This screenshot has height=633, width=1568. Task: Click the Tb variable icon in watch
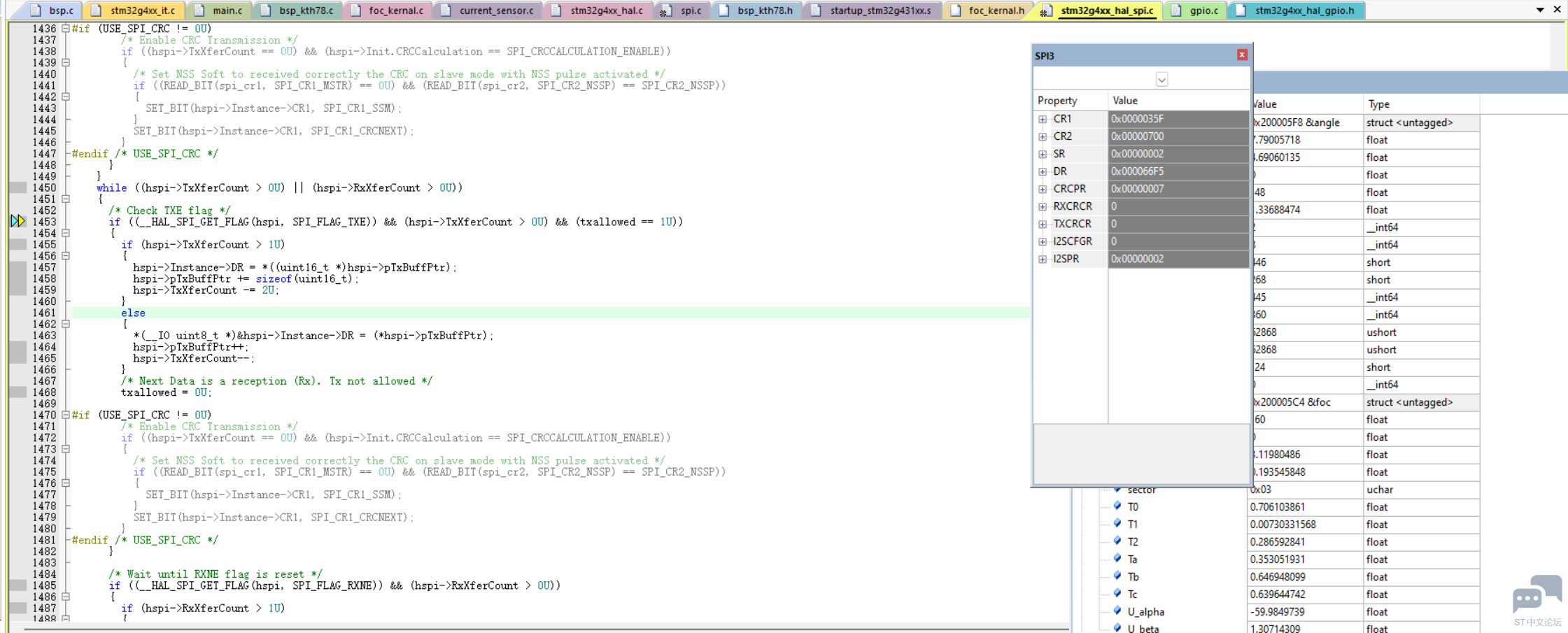pyautogui.click(x=1117, y=576)
